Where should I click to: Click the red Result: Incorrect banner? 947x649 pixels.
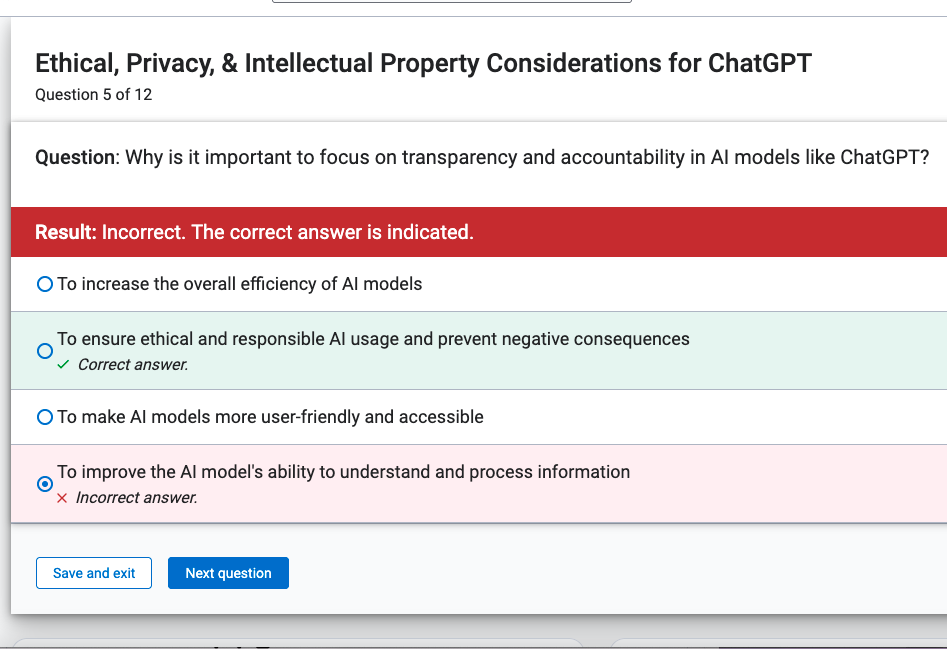click(478, 232)
